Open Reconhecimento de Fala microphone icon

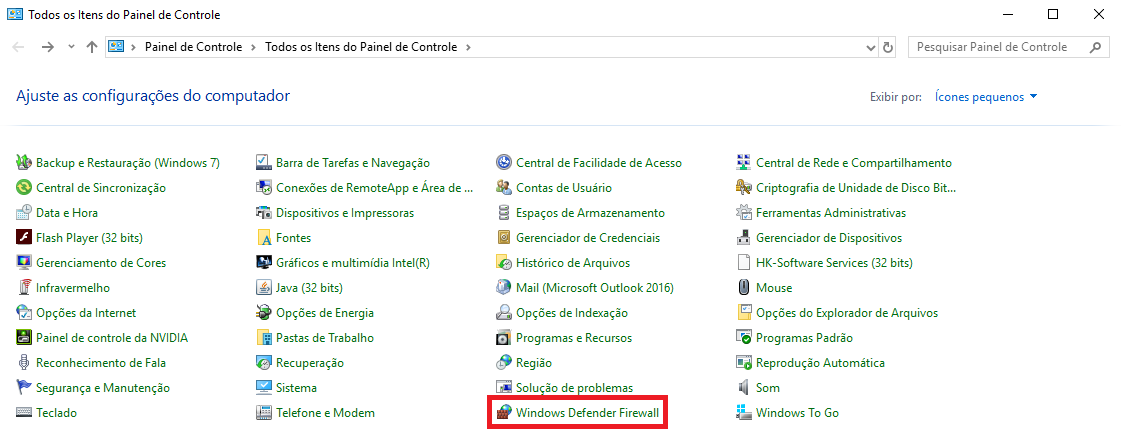[24, 363]
